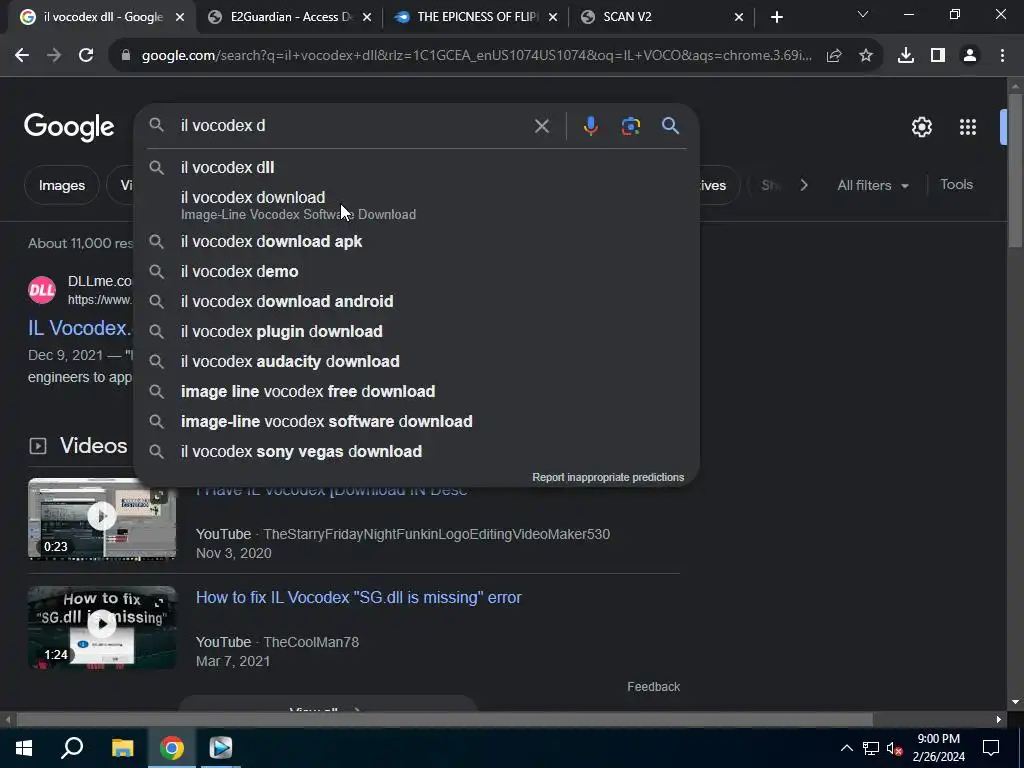Expand All filters dropdown
The height and width of the screenshot is (768, 1024).
pyautogui.click(x=873, y=185)
